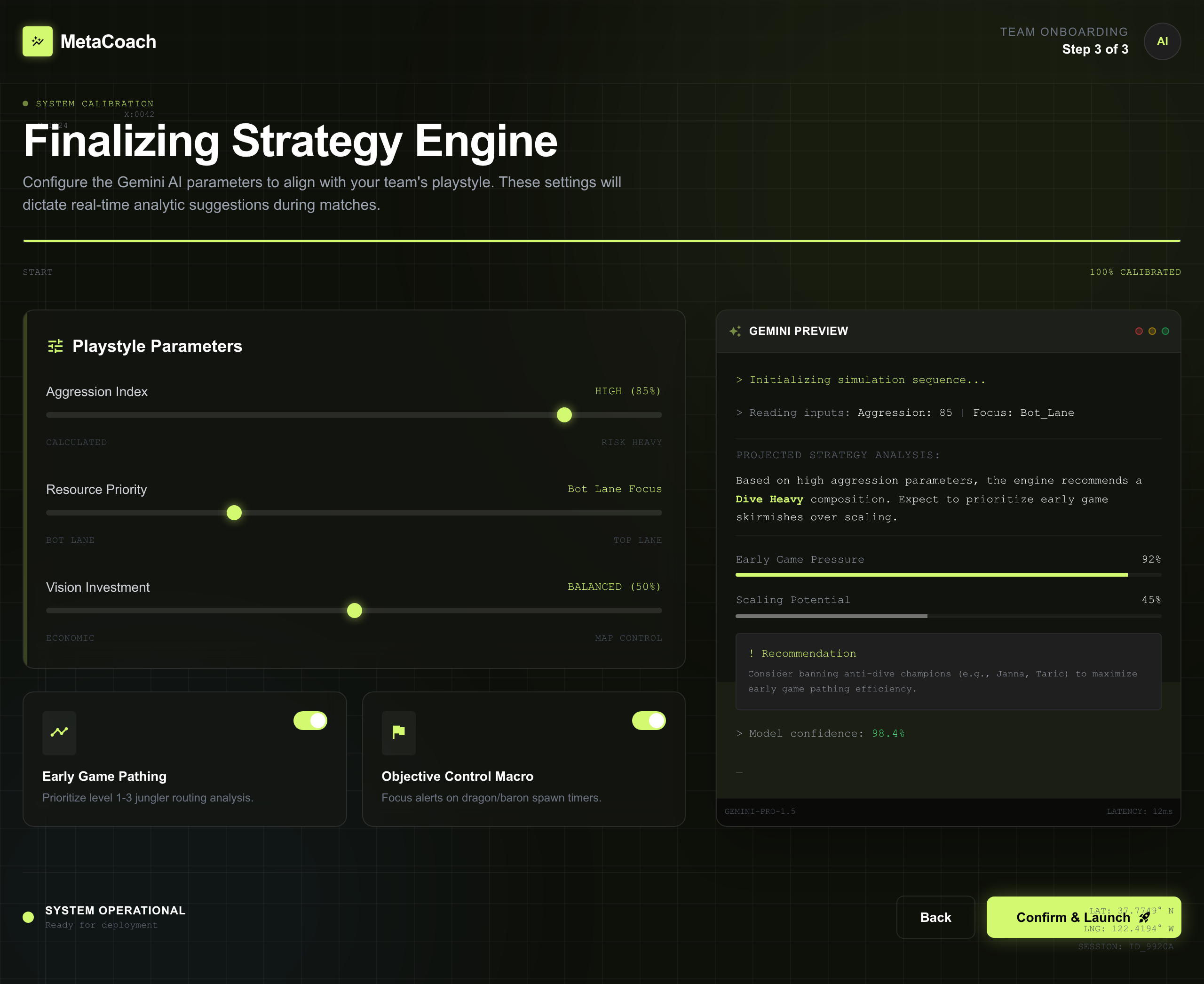
Task: Click the Early Game Pressure progress bar
Action: (x=948, y=575)
